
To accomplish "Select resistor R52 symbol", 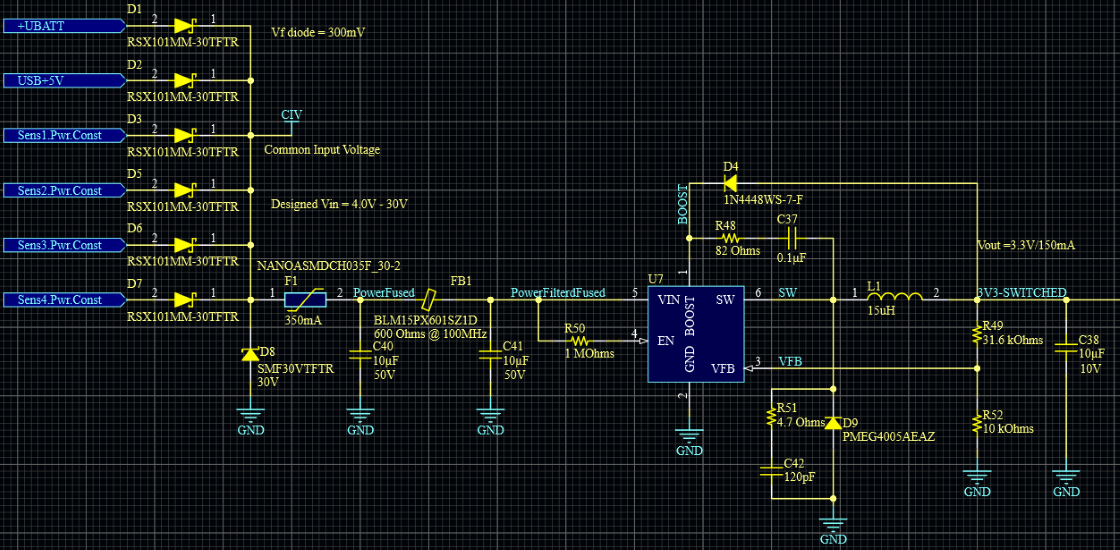I will 976,423.
